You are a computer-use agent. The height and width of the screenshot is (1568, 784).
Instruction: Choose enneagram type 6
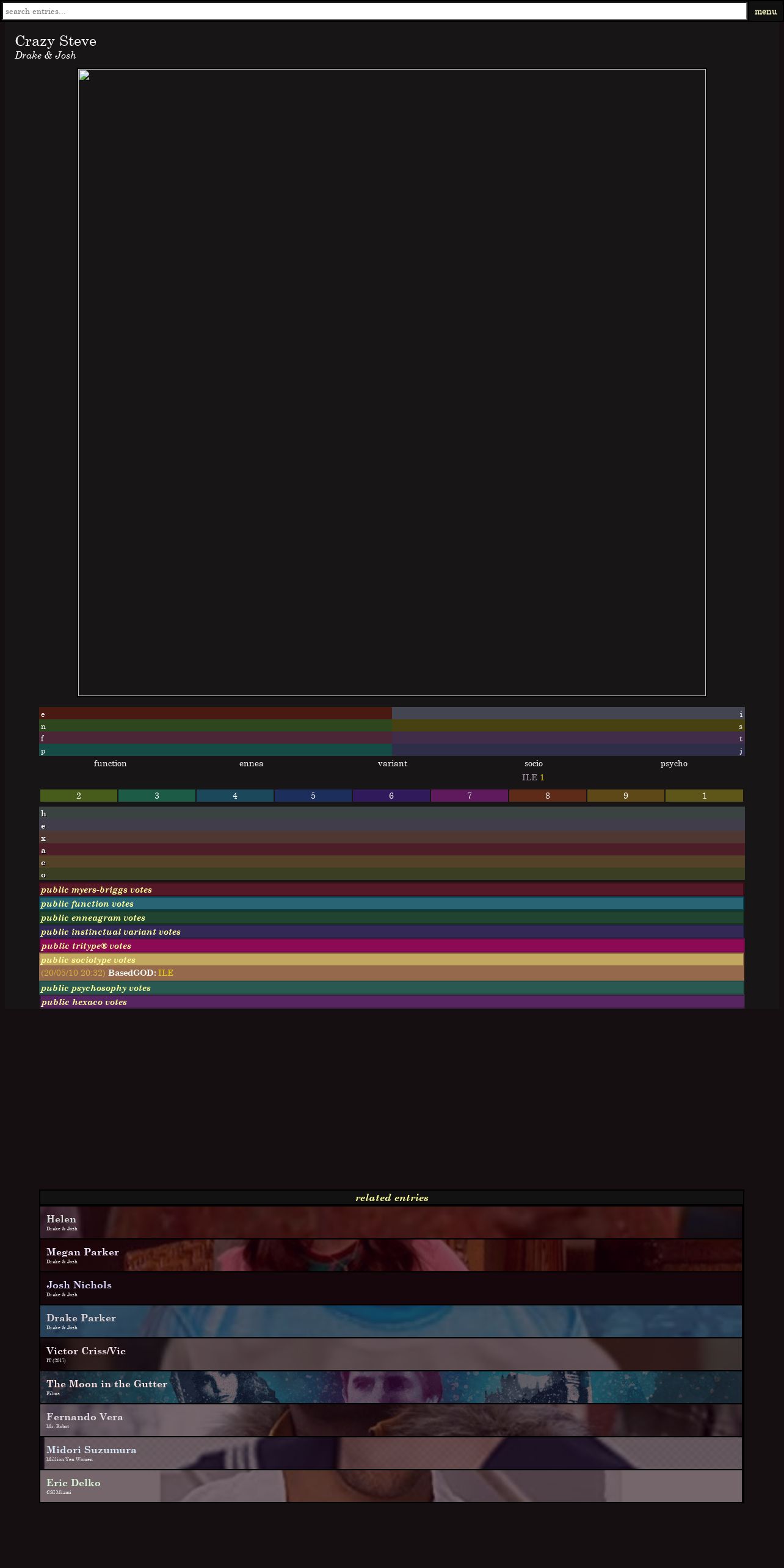tap(391, 796)
